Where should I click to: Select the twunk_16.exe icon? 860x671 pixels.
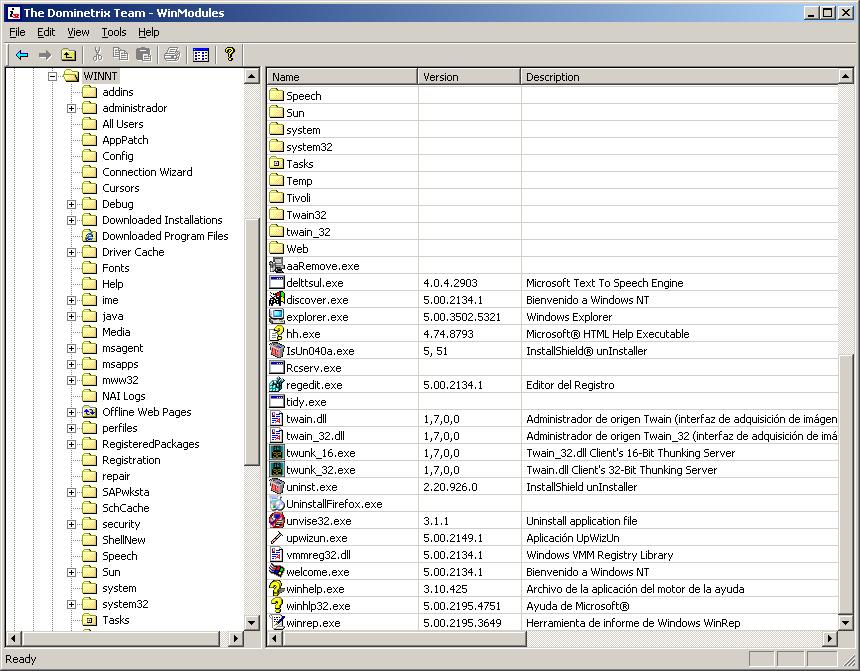[276, 453]
